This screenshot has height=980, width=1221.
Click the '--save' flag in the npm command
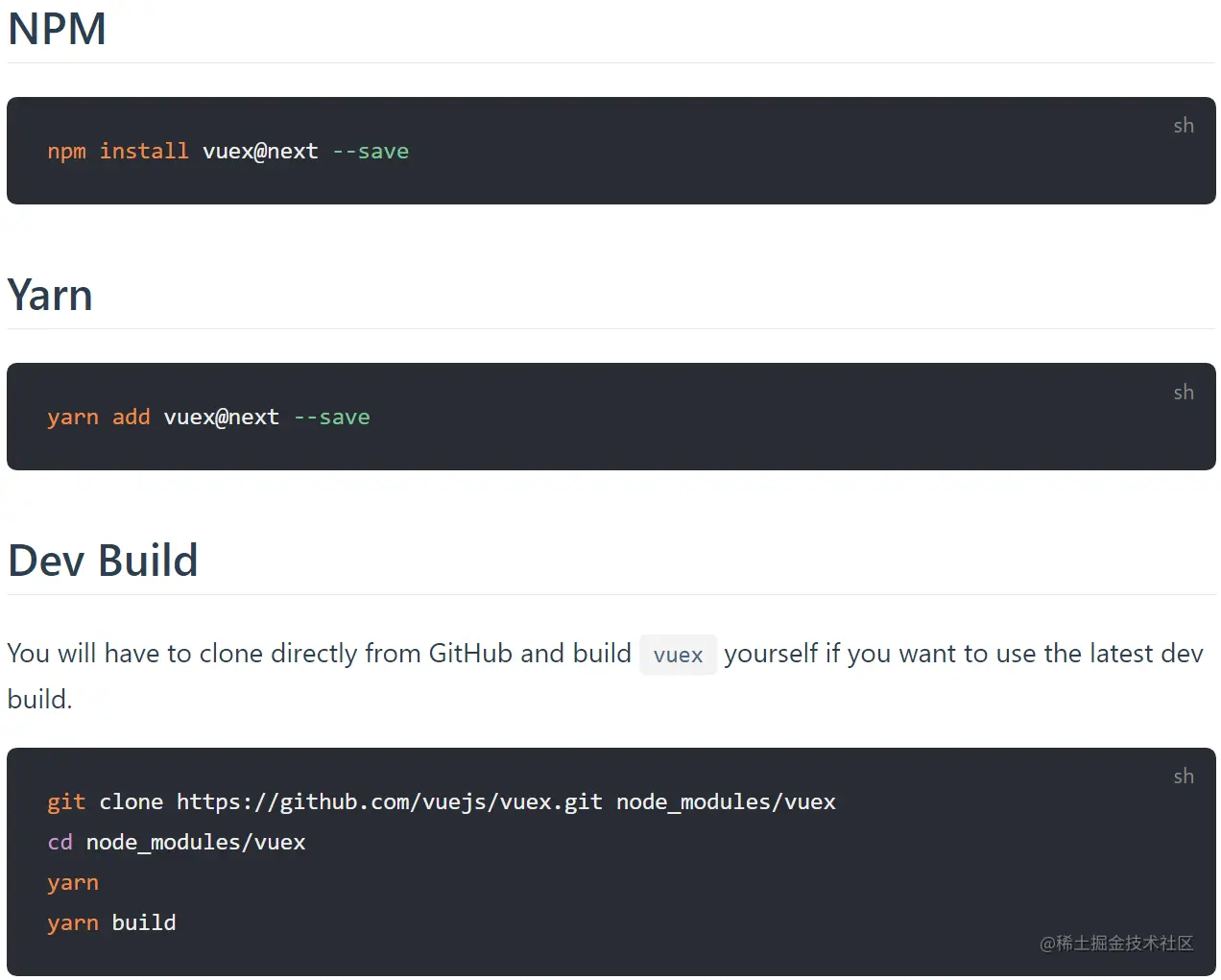pyautogui.click(x=371, y=152)
